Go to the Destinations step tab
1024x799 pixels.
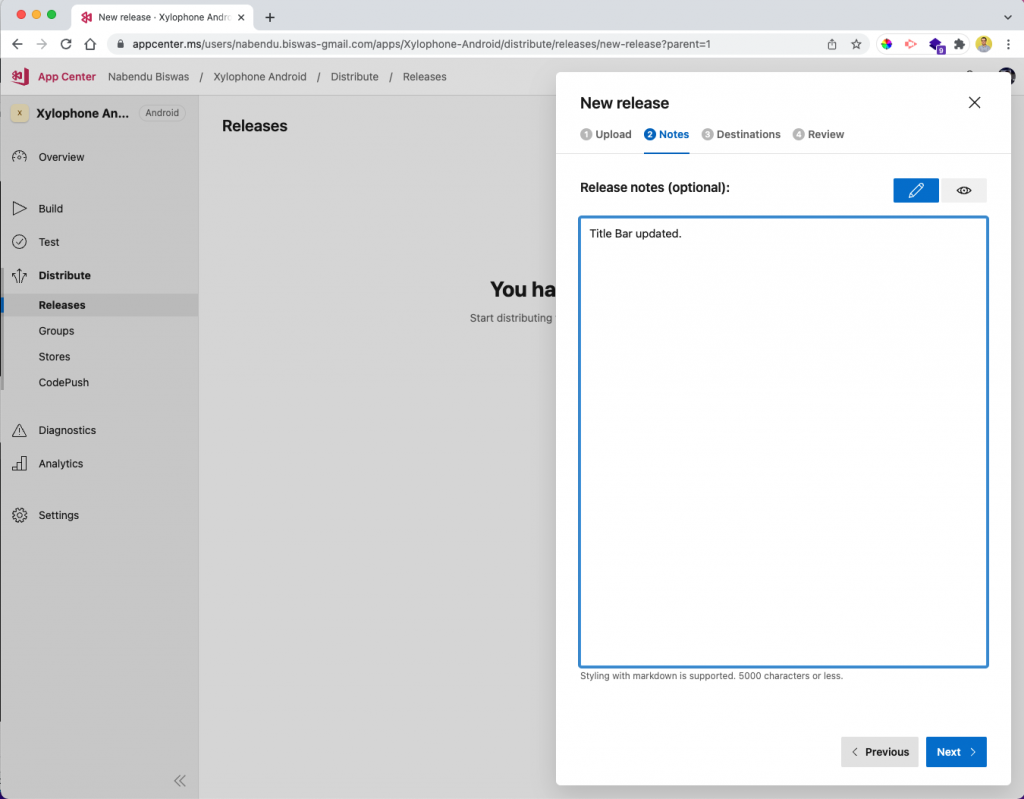(741, 135)
